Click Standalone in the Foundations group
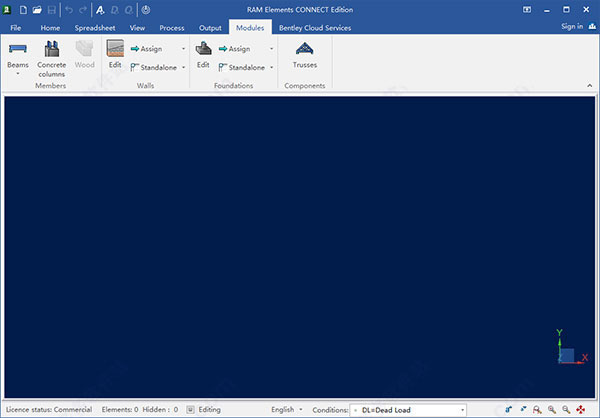 point(241,67)
